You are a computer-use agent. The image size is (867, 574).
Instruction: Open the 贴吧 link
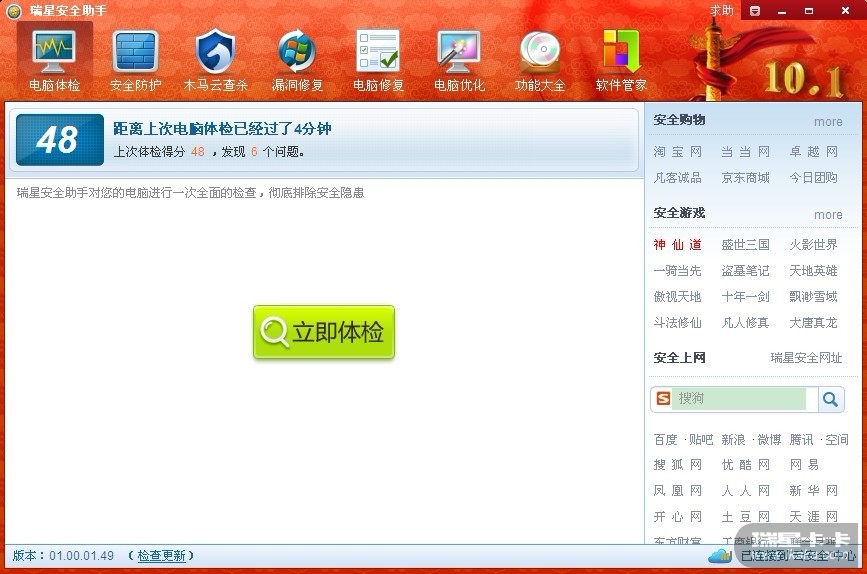pos(701,440)
